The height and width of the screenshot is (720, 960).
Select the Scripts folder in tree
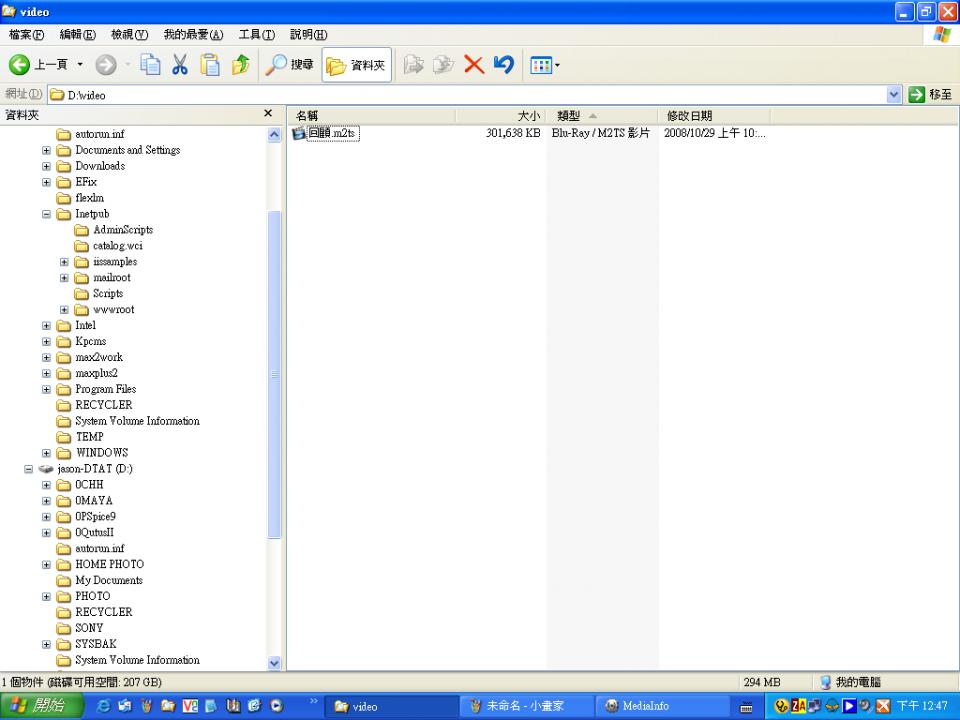point(99,293)
